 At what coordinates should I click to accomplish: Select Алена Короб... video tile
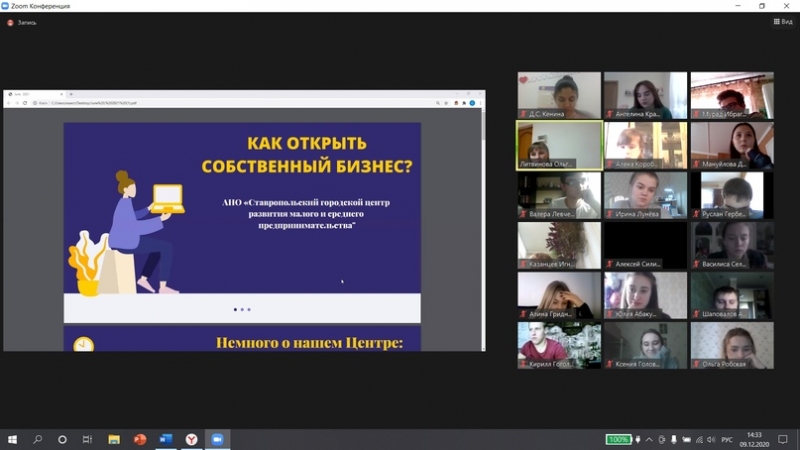coord(645,145)
